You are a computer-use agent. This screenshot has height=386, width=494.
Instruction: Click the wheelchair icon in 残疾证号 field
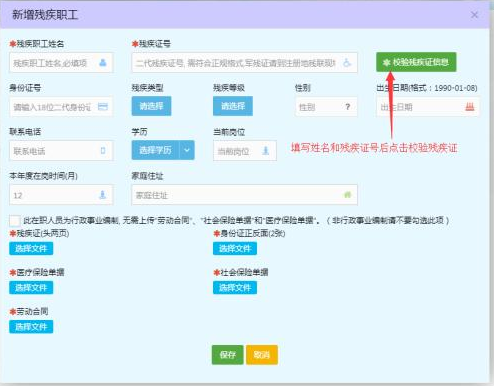(x=347, y=62)
